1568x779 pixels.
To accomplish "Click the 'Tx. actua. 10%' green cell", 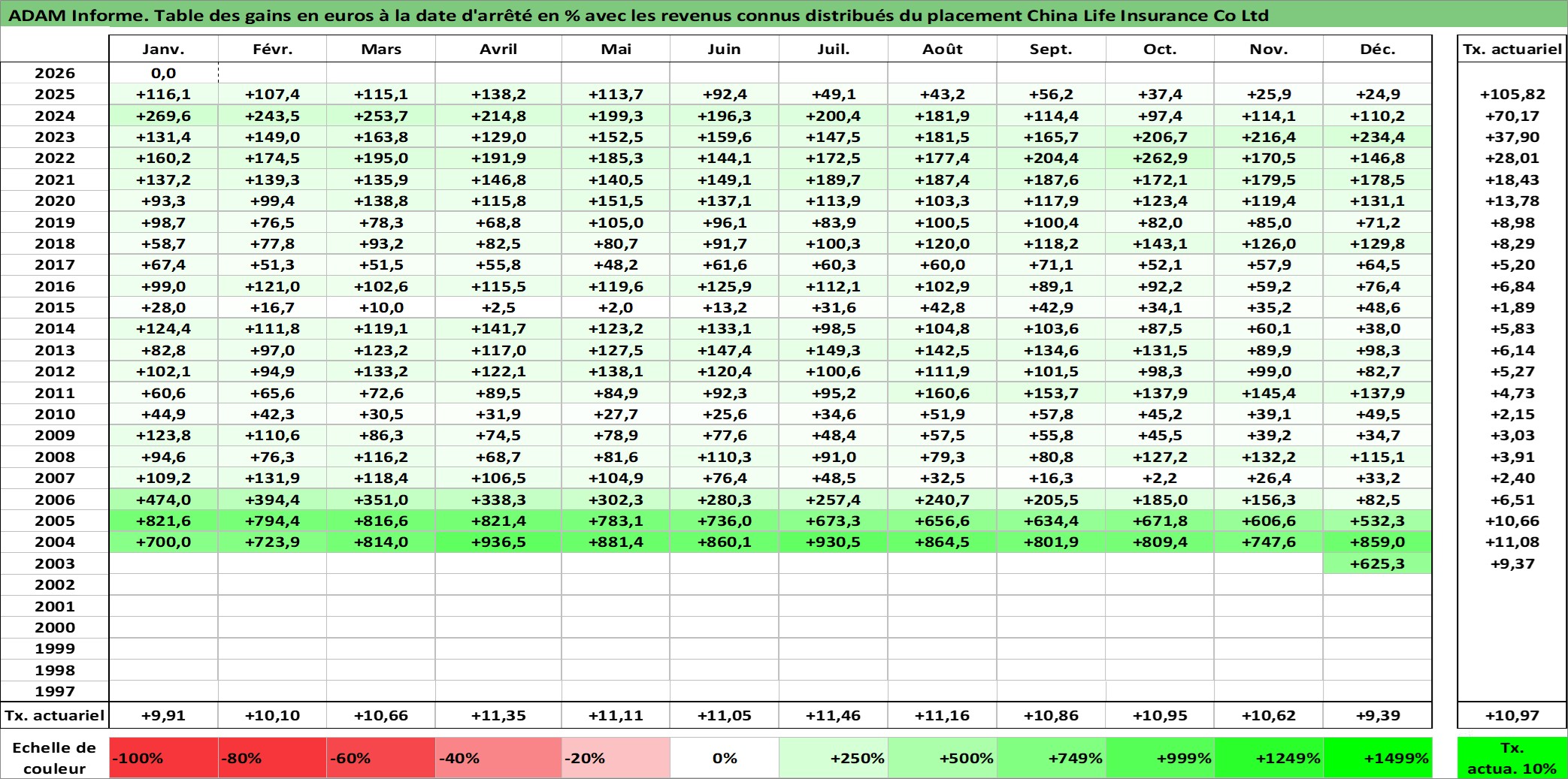I will click(1512, 758).
